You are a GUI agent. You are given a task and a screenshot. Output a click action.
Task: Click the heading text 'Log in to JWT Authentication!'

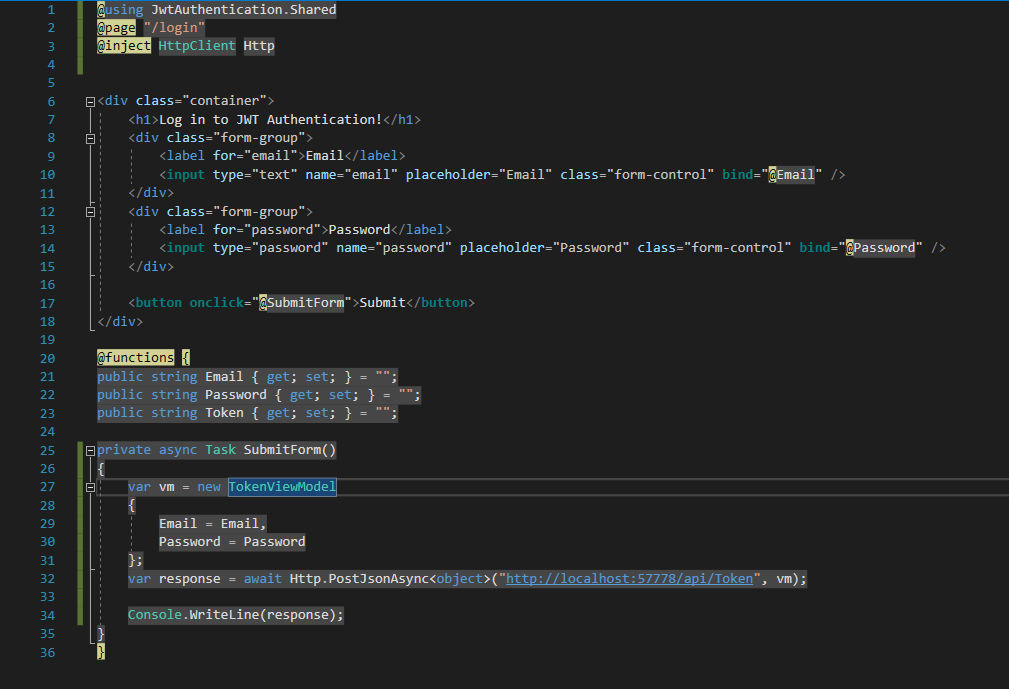[270, 119]
